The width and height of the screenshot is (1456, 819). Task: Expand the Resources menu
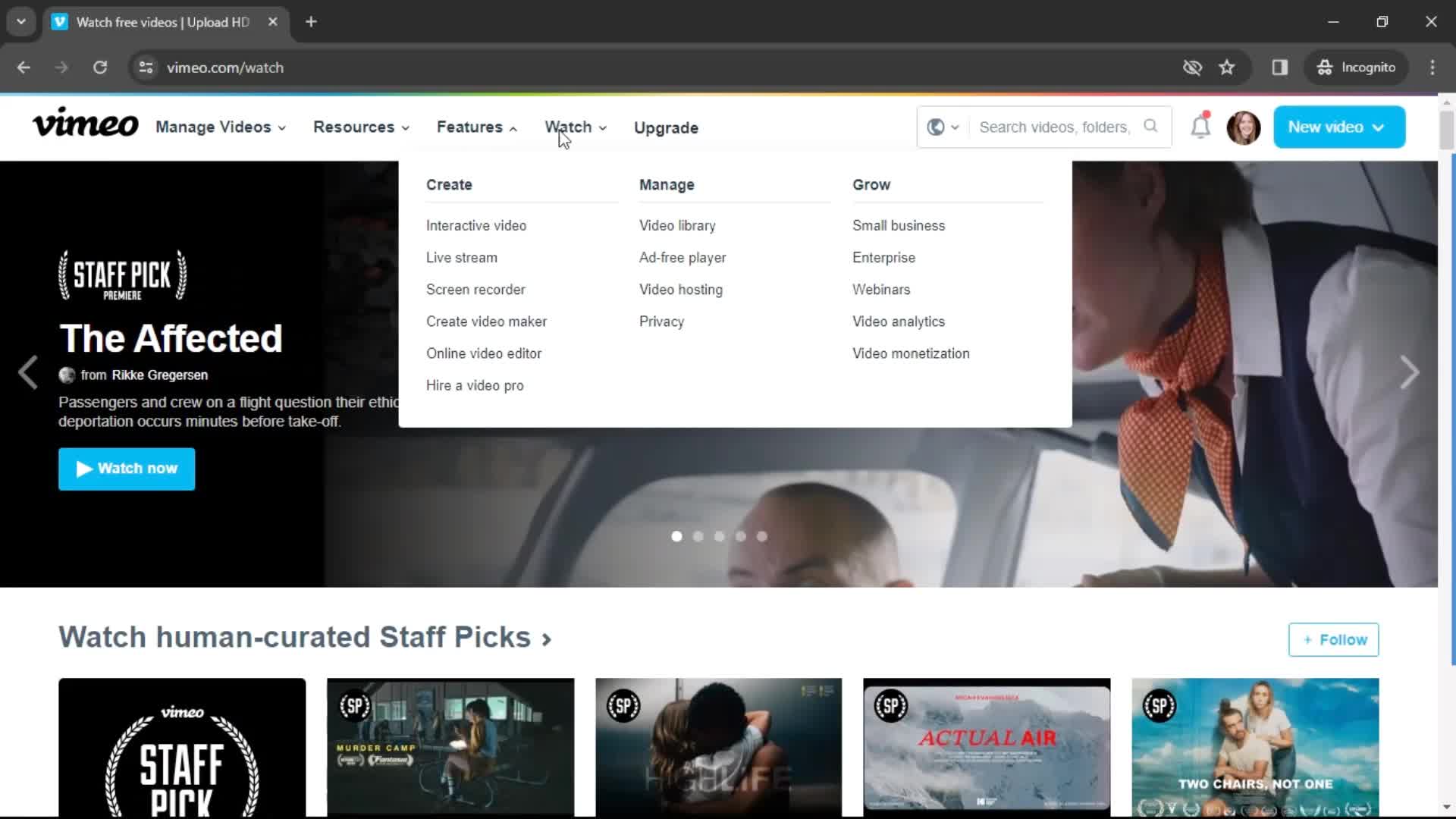pyautogui.click(x=361, y=127)
